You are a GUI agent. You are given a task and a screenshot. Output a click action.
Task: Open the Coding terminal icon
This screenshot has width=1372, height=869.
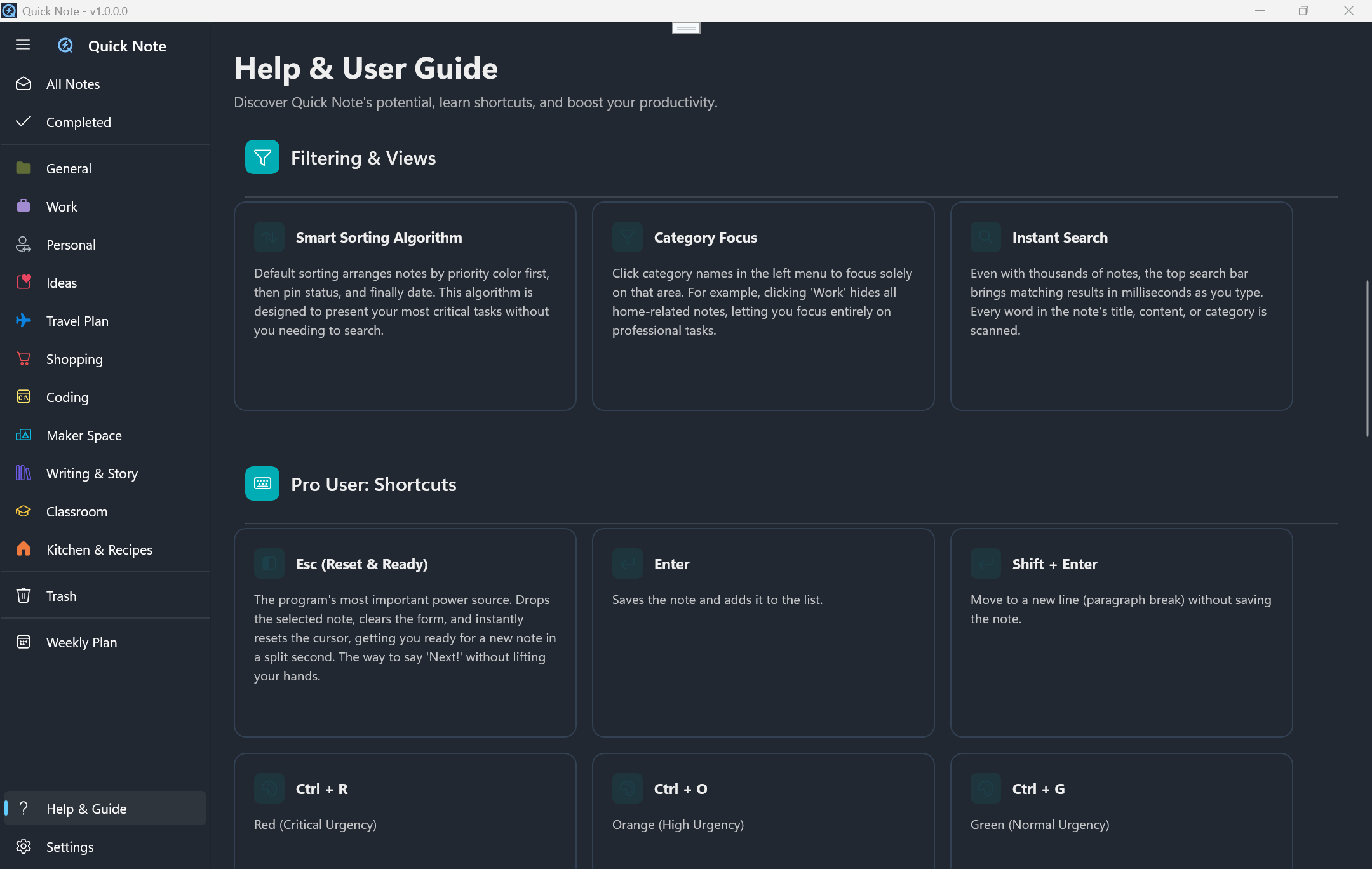coord(24,397)
